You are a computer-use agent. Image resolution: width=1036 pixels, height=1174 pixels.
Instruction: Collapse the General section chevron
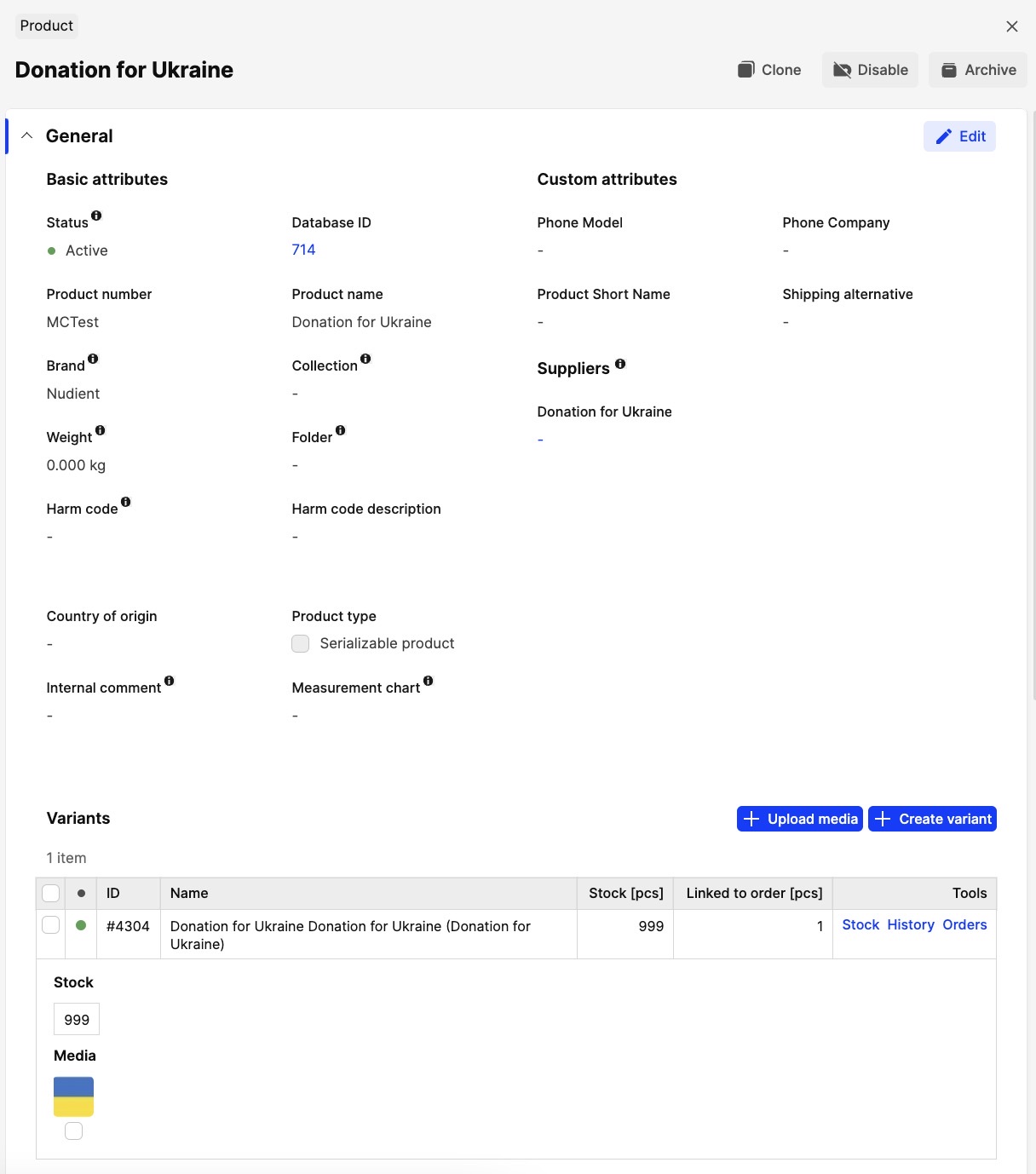pyautogui.click(x=27, y=135)
